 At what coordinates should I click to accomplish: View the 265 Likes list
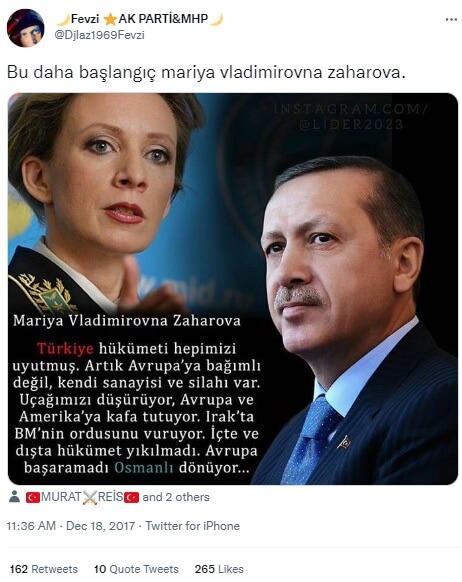219,569
